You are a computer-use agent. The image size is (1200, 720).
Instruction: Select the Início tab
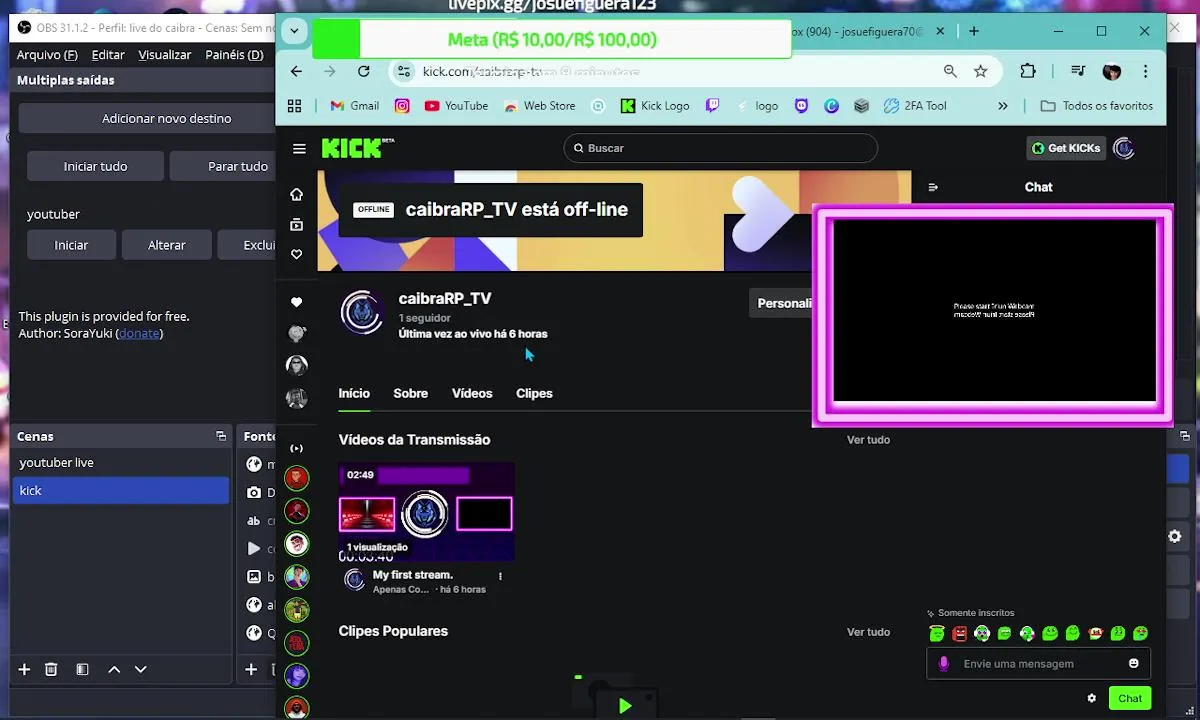pos(354,393)
